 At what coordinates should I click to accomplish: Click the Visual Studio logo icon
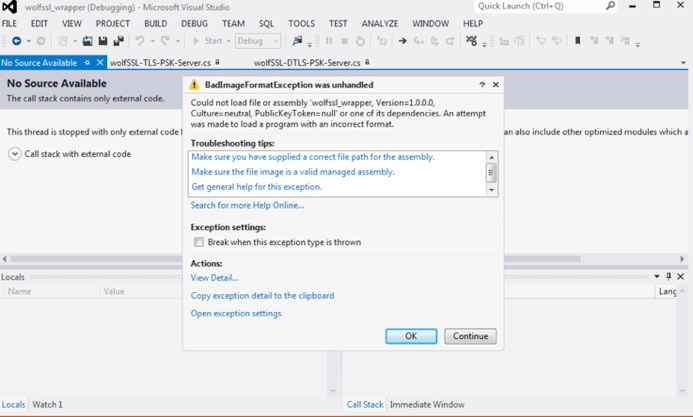coord(9,7)
